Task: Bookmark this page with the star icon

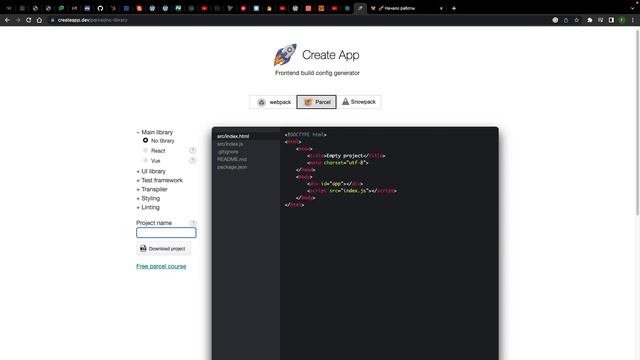Action: (576, 20)
